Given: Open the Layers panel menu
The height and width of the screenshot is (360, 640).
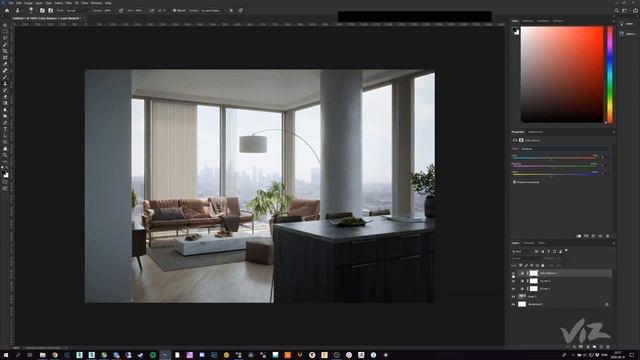Looking at the screenshot, I should point(613,243).
